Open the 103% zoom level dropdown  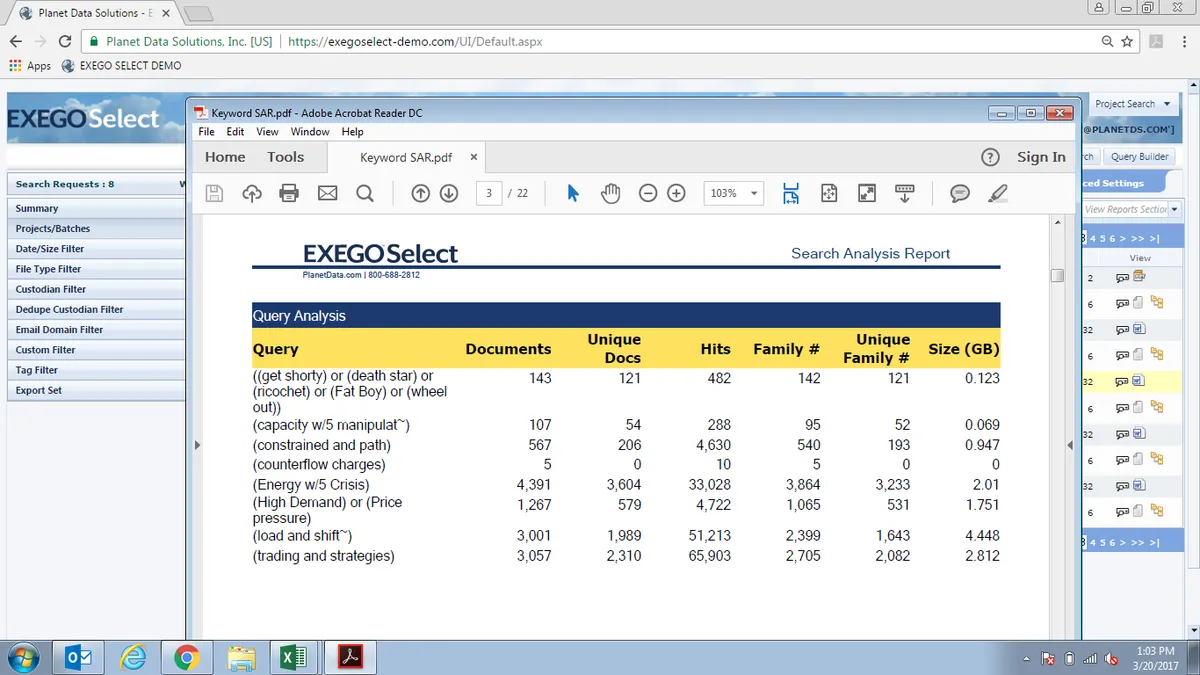tap(734, 193)
